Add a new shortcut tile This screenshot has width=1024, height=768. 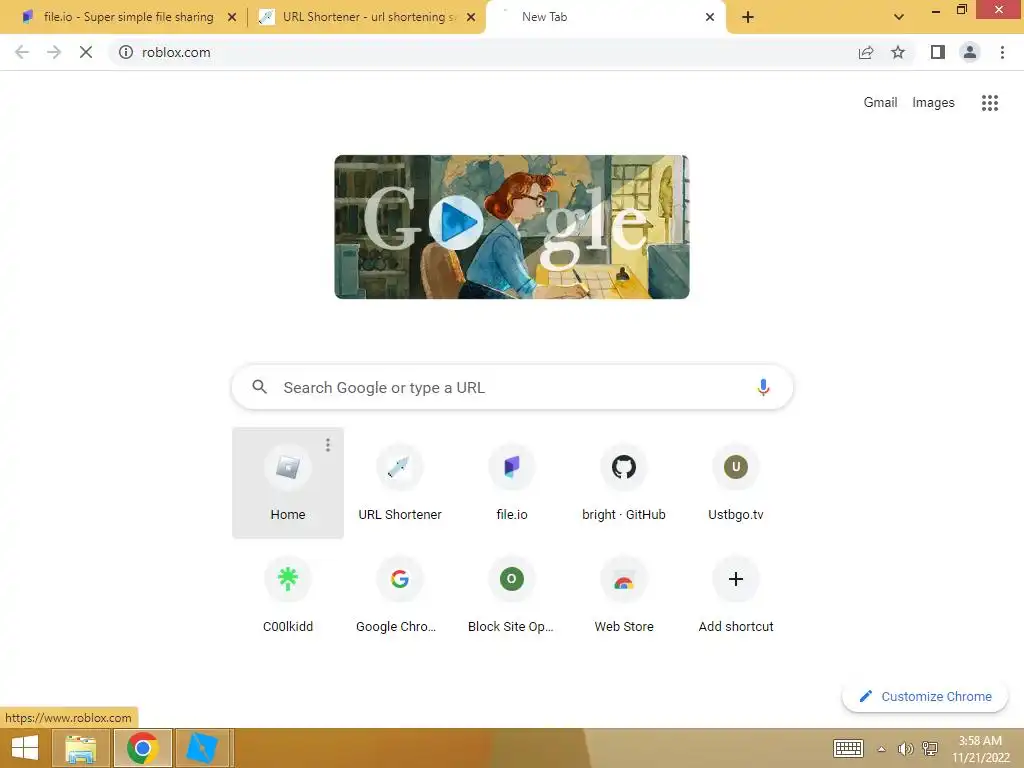736,595
